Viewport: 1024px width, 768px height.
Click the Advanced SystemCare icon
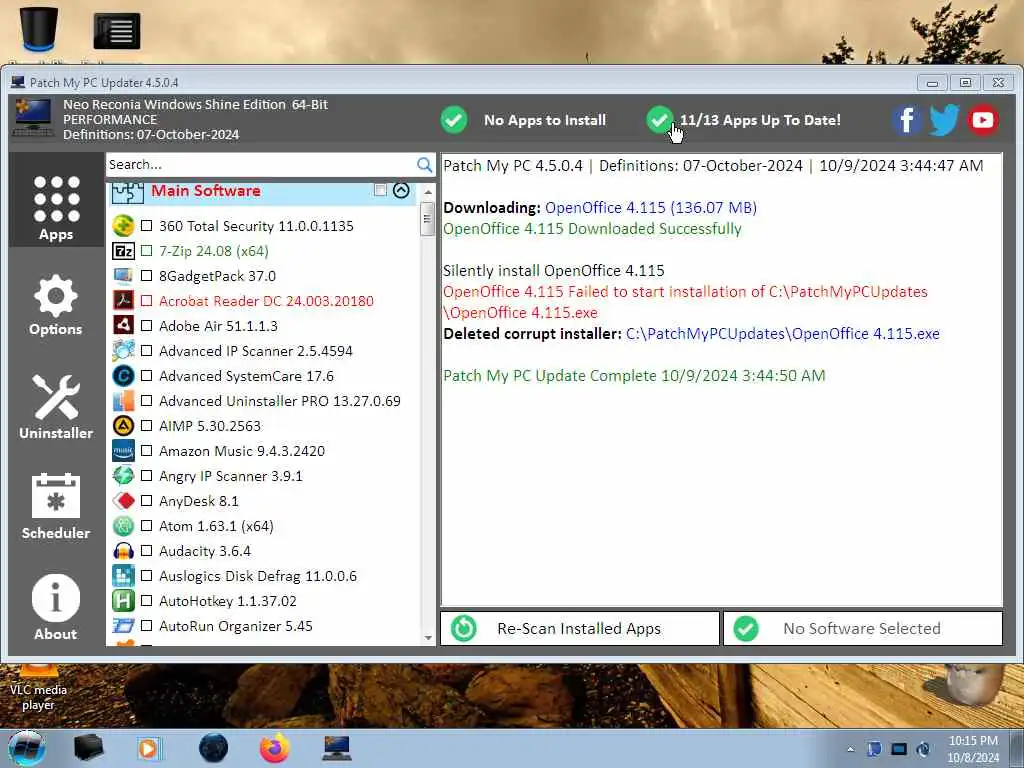[123, 376]
